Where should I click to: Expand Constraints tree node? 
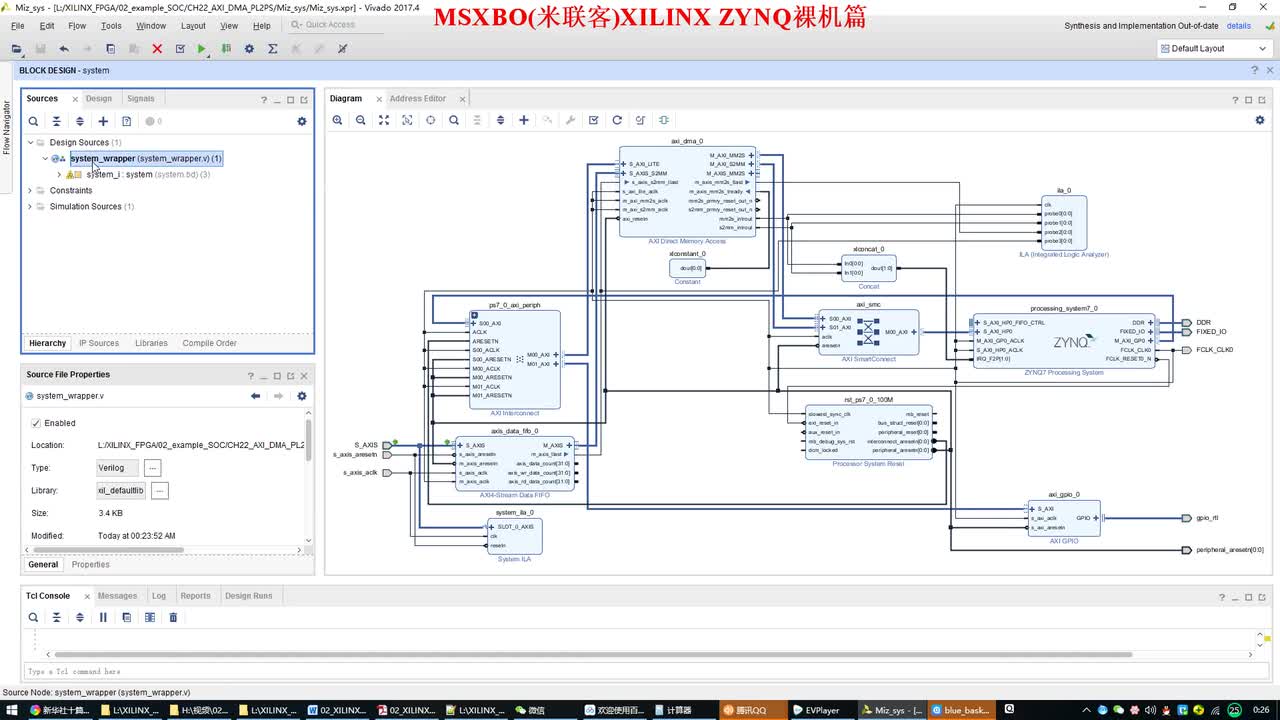pyautogui.click(x=30, y=190)
